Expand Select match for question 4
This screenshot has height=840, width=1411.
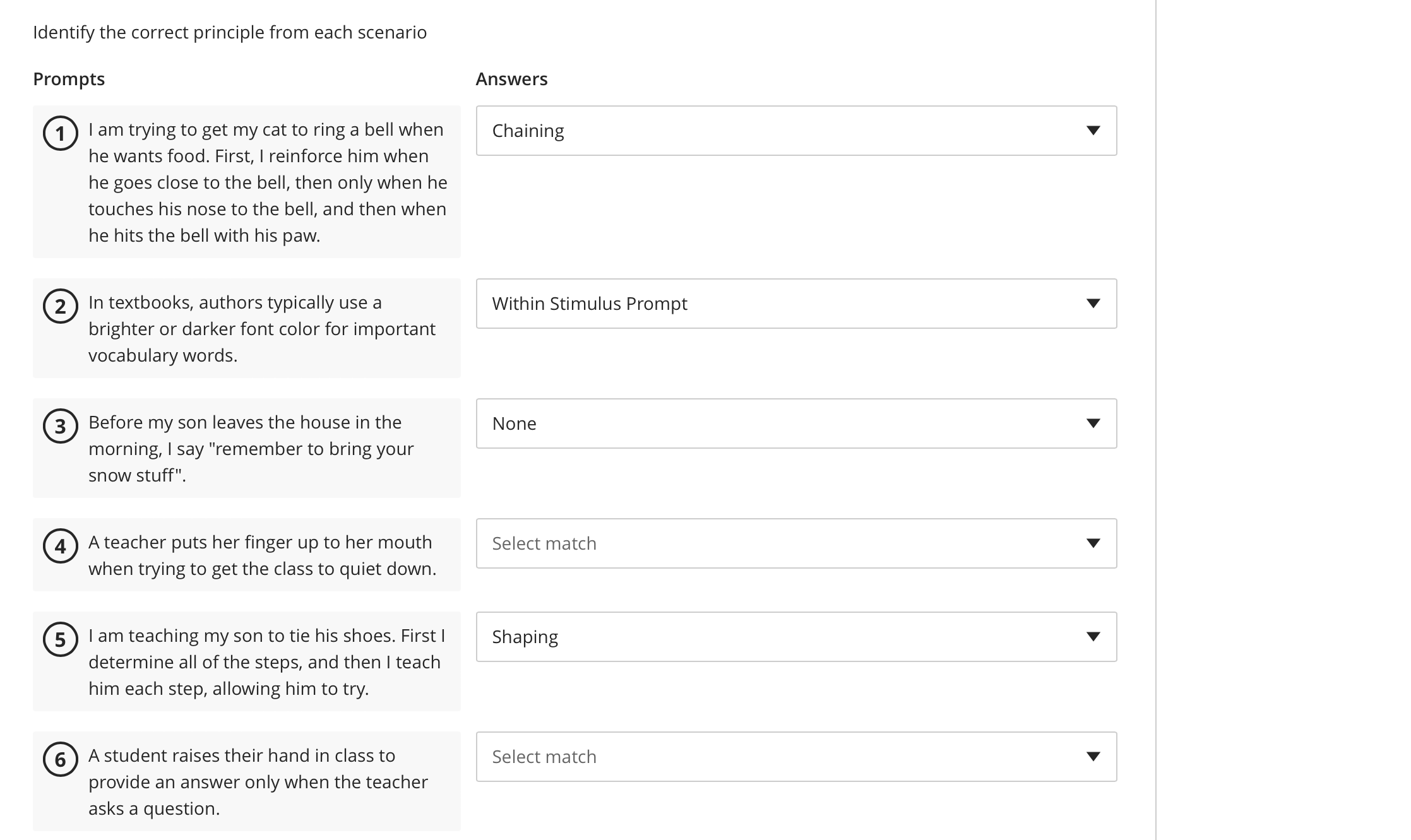[x=795, y=543]
